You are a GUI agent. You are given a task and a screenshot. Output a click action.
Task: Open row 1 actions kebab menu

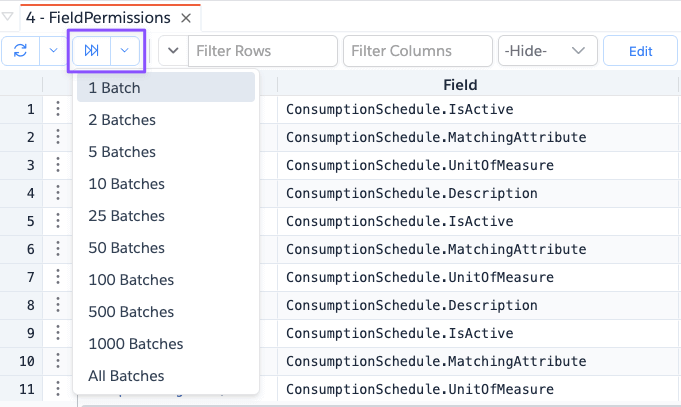click(58, 109)
